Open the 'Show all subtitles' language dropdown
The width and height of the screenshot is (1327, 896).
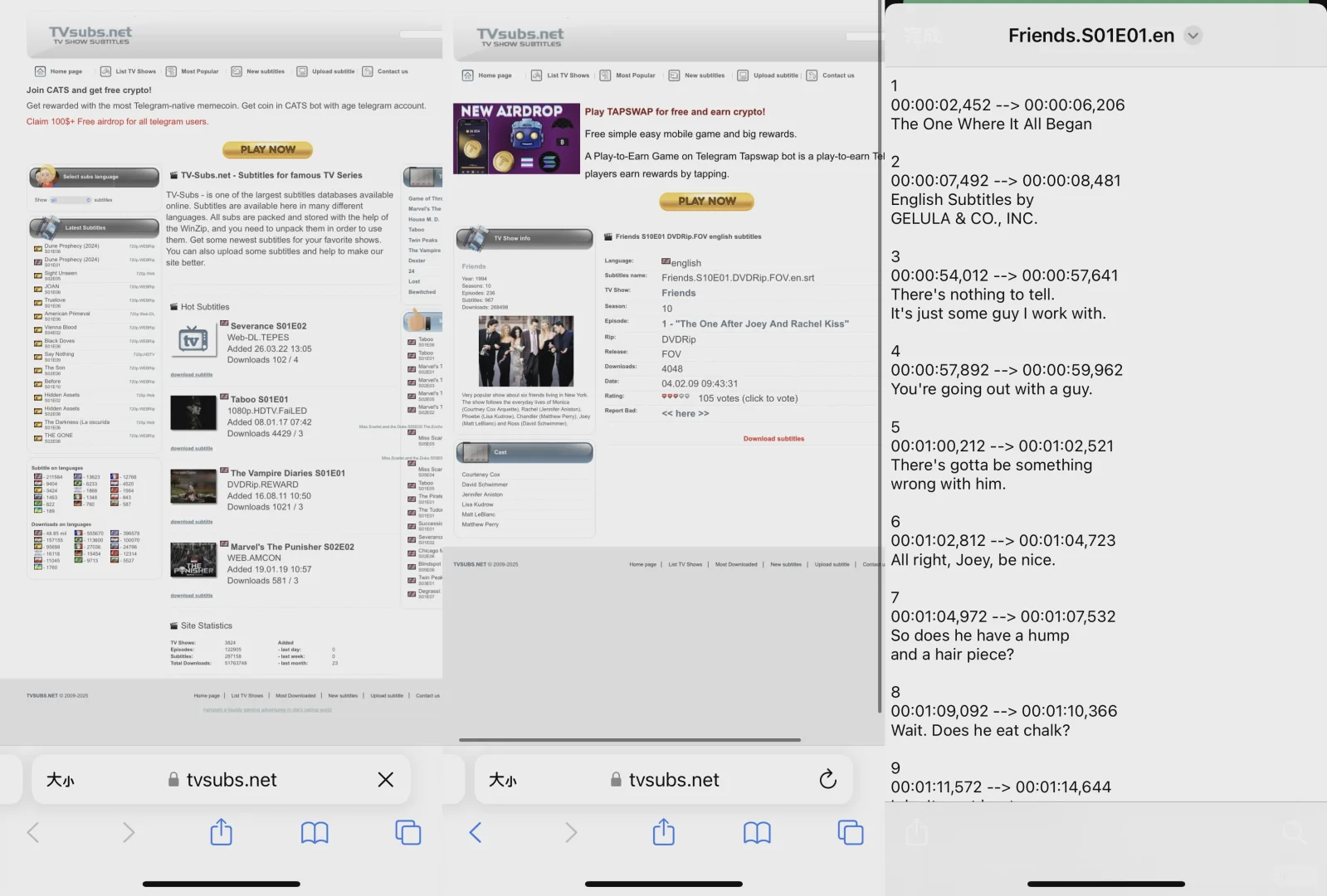pyautogui.click(x=70, y=200)
